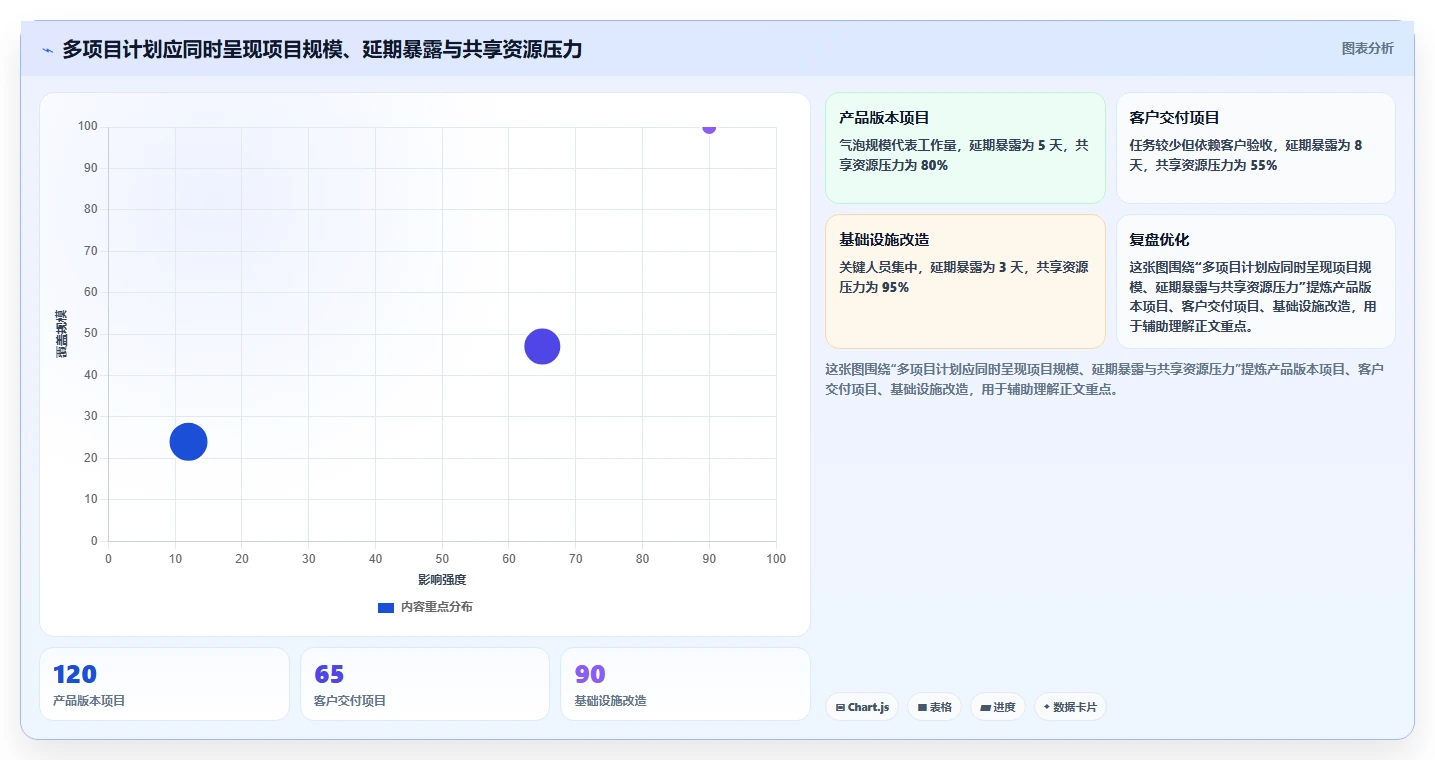Click the x-axis tick label 70

coord(576,559)
